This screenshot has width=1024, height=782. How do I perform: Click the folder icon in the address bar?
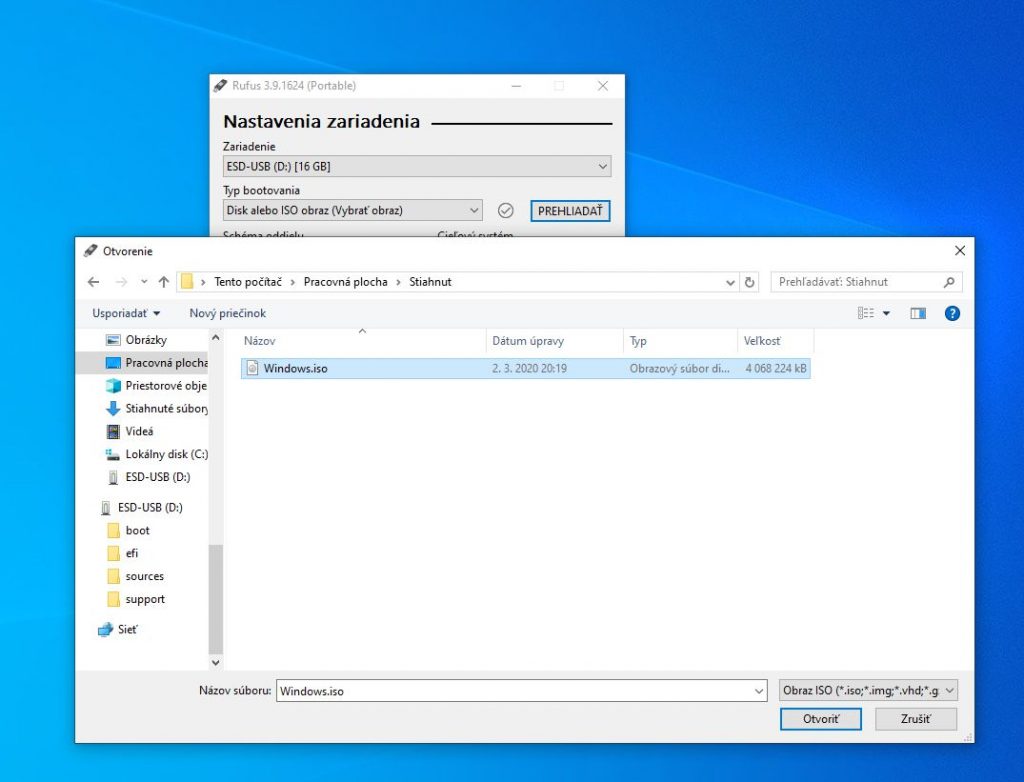point(187,282)
